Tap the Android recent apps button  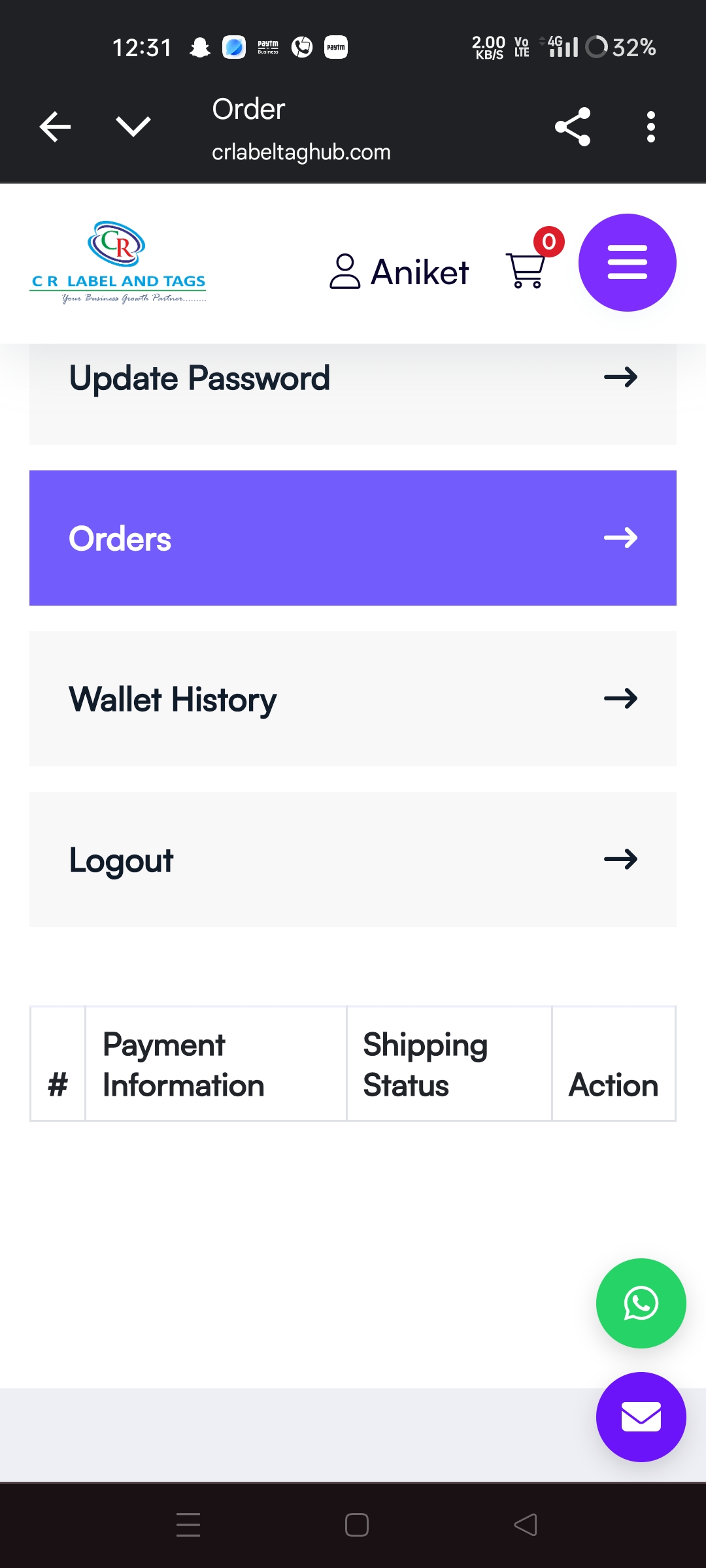[x=188, y=1525]
